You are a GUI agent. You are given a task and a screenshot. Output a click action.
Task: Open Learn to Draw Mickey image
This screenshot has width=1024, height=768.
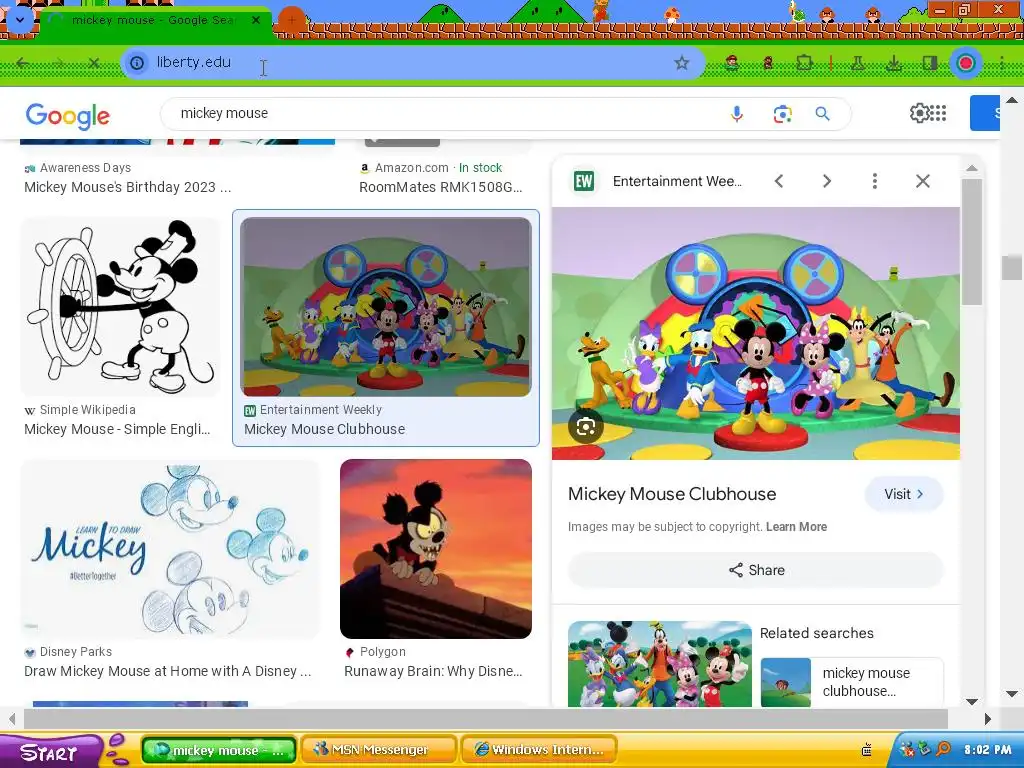point(170,549)
